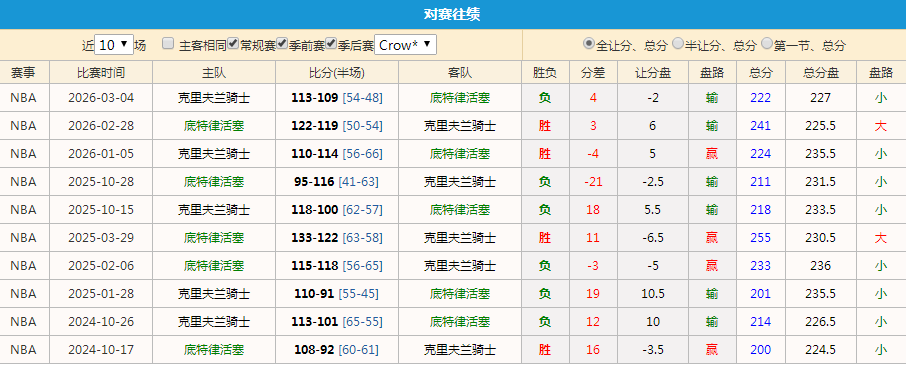The image size is (906, 366).
Task: Click the half-time score [54-48]
Action: (362, 98)
